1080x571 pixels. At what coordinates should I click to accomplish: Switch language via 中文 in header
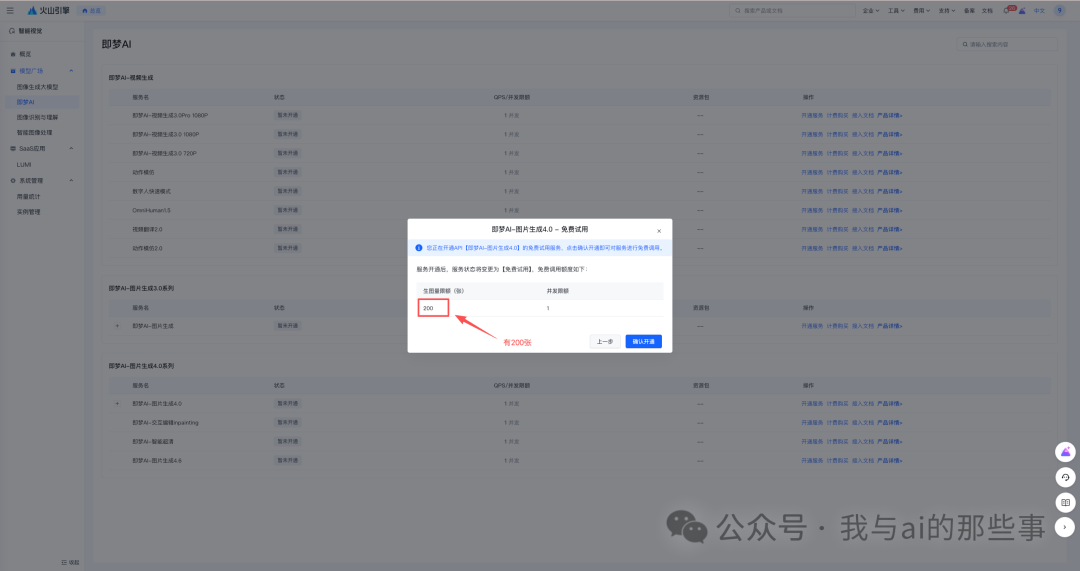pos(1039,10)
